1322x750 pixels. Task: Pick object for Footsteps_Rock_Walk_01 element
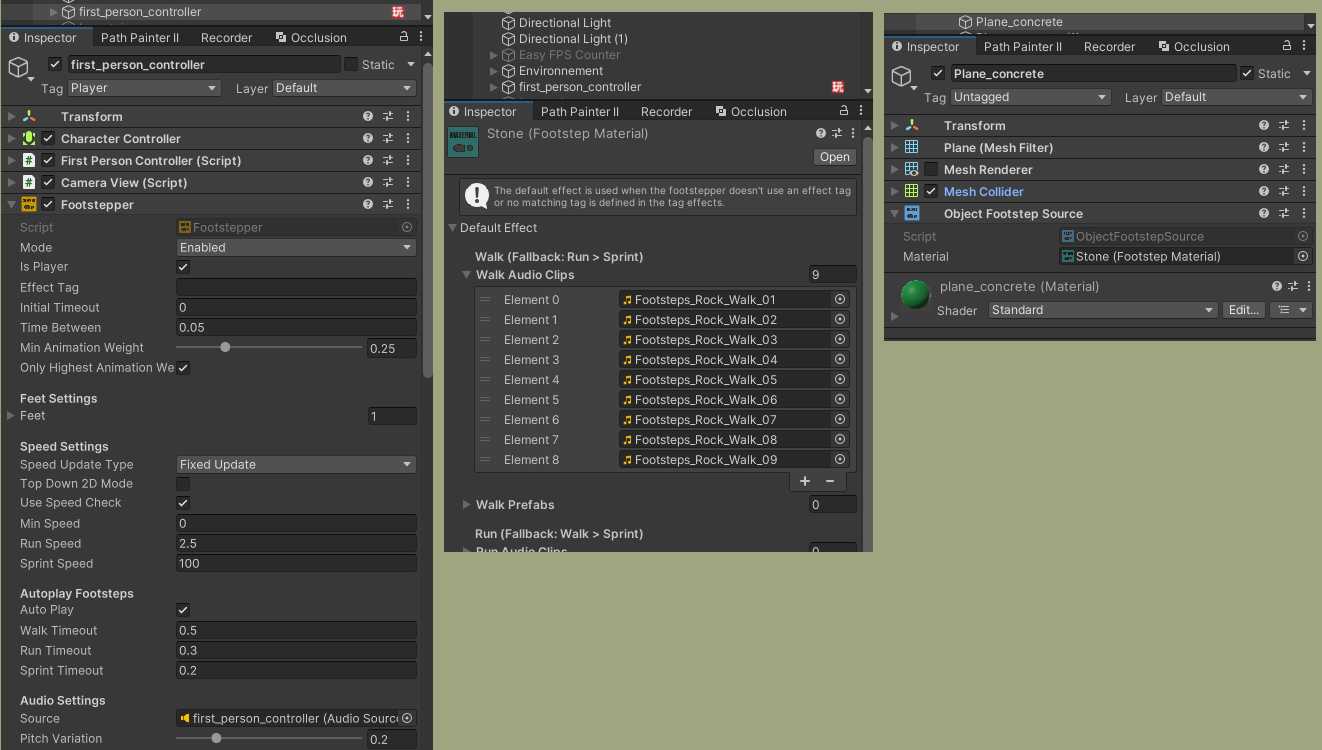point(840,300)
